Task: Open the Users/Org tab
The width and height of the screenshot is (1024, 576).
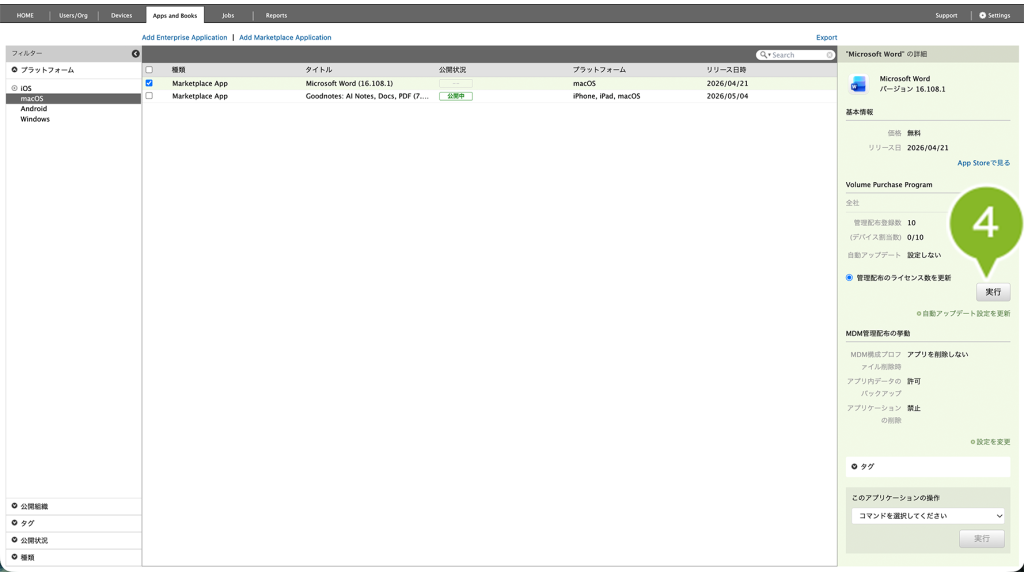Action: pyautogui.click(x=73, y=15)
